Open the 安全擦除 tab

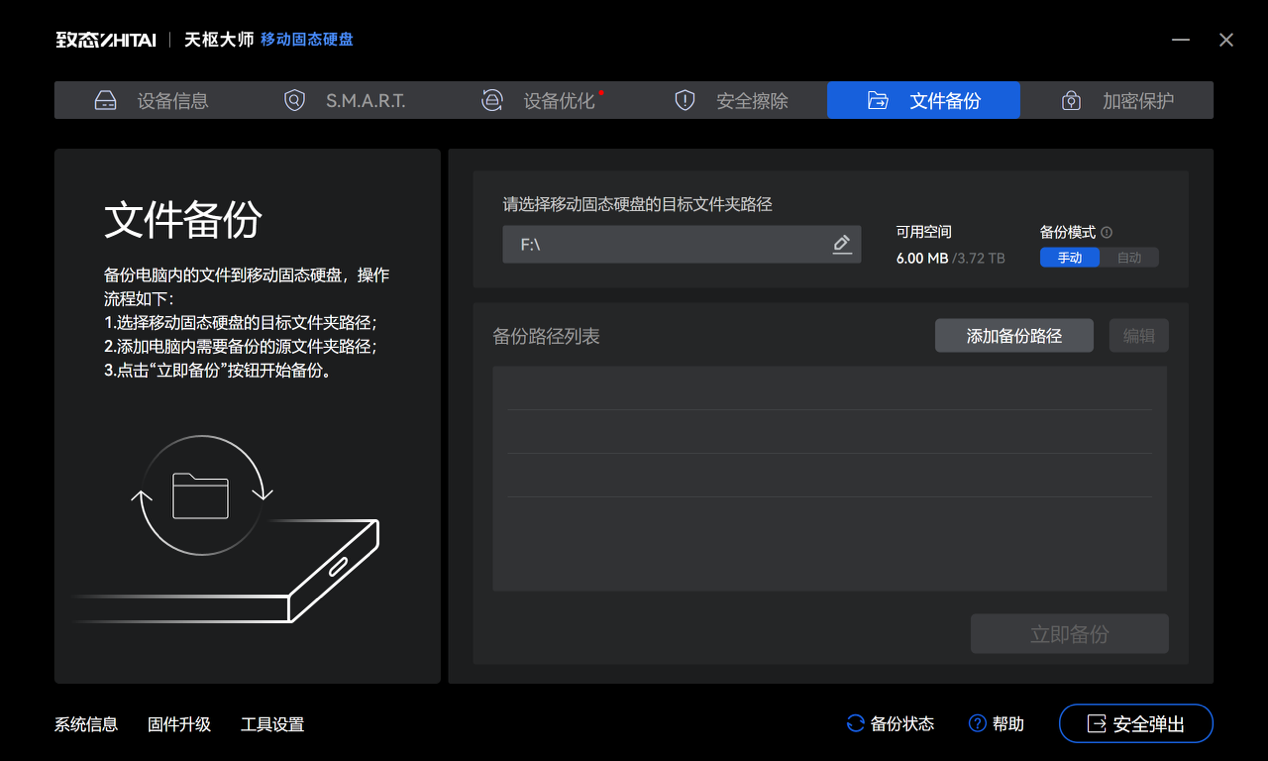(x=735, y=100)
